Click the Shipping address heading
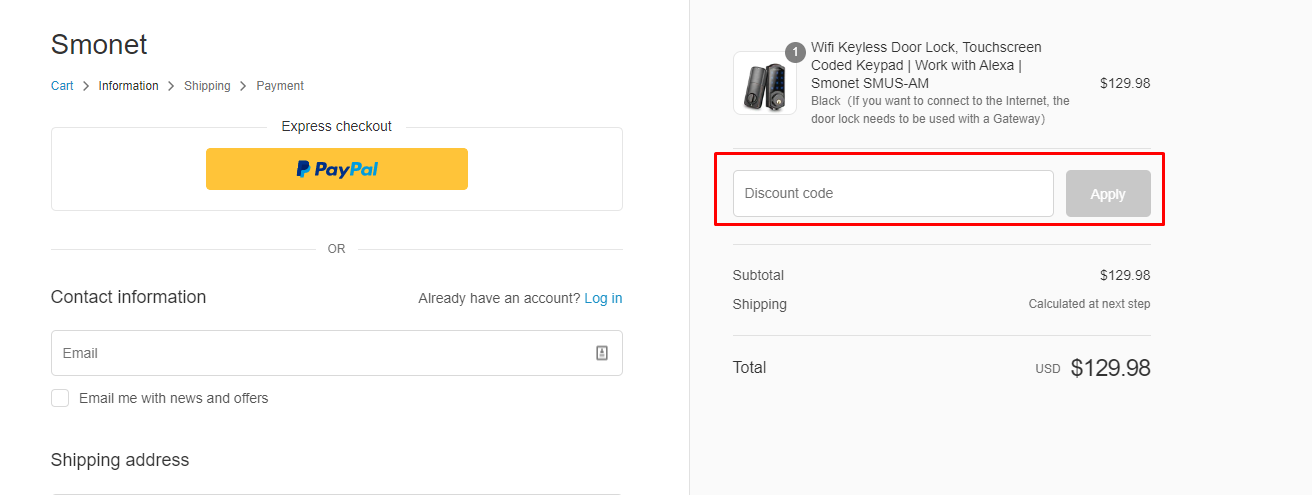 [x=120, y=460]
